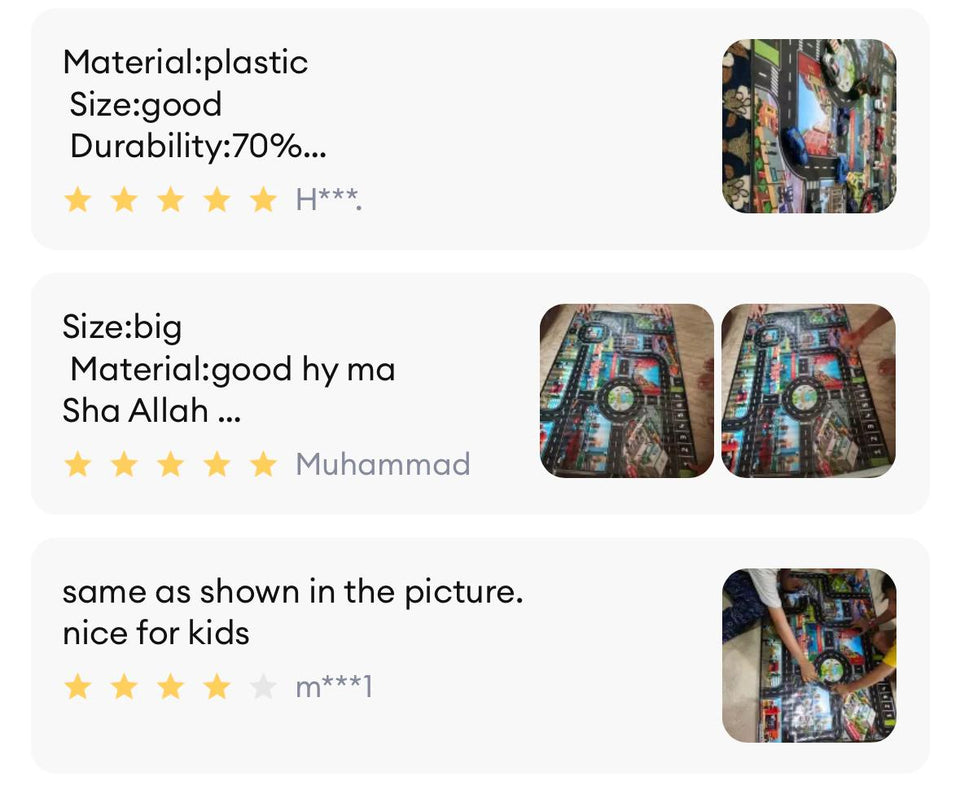
Task: Click fourth gold star of m***1's review
Action: point(216,687)
